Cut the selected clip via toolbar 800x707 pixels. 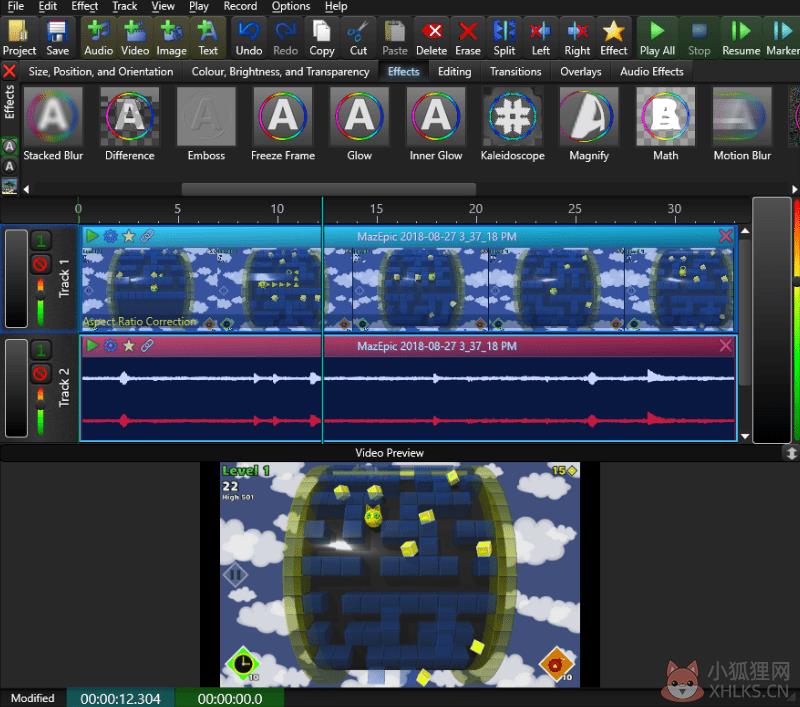[x=358, y=38]
